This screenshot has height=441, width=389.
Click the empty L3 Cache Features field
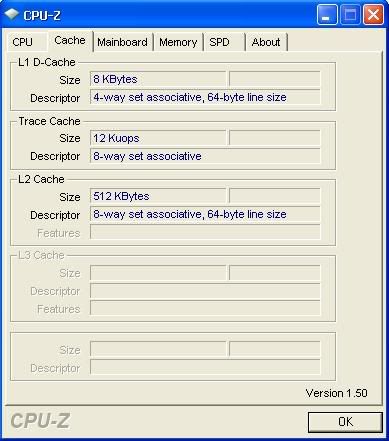[x=205, y=309]
